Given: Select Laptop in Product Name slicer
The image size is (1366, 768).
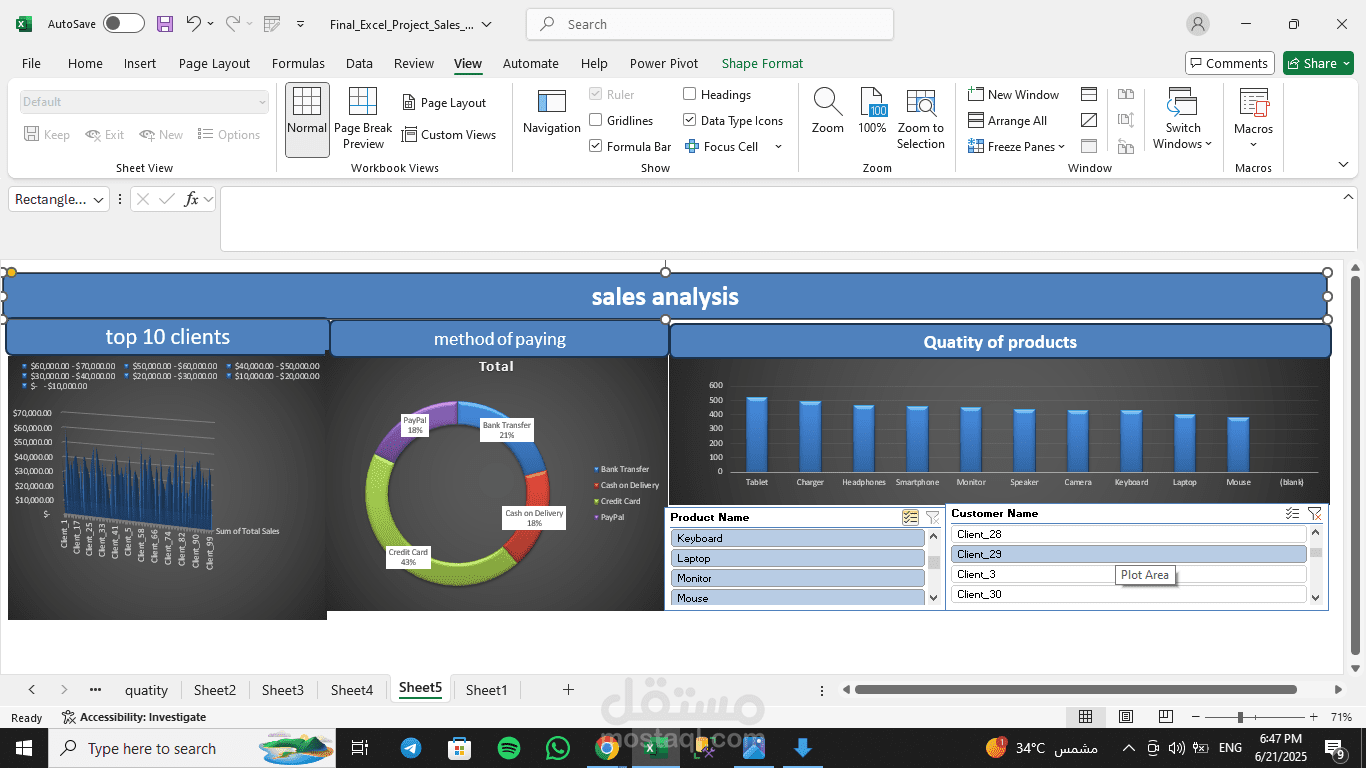Looking at the screenshot, I should (x=798, y=558).
